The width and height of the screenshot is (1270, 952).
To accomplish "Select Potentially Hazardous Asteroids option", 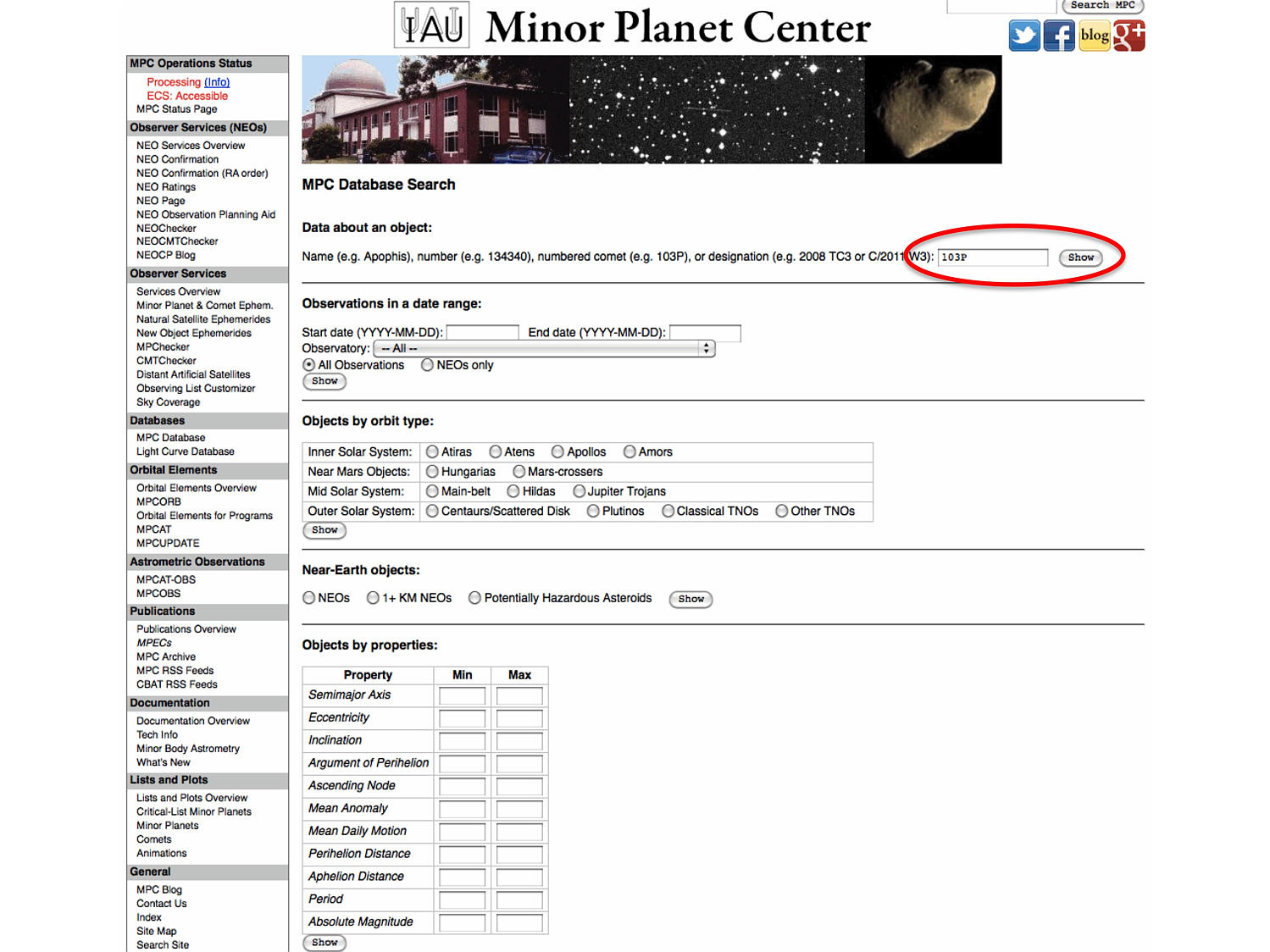I will tap(475, 598).
